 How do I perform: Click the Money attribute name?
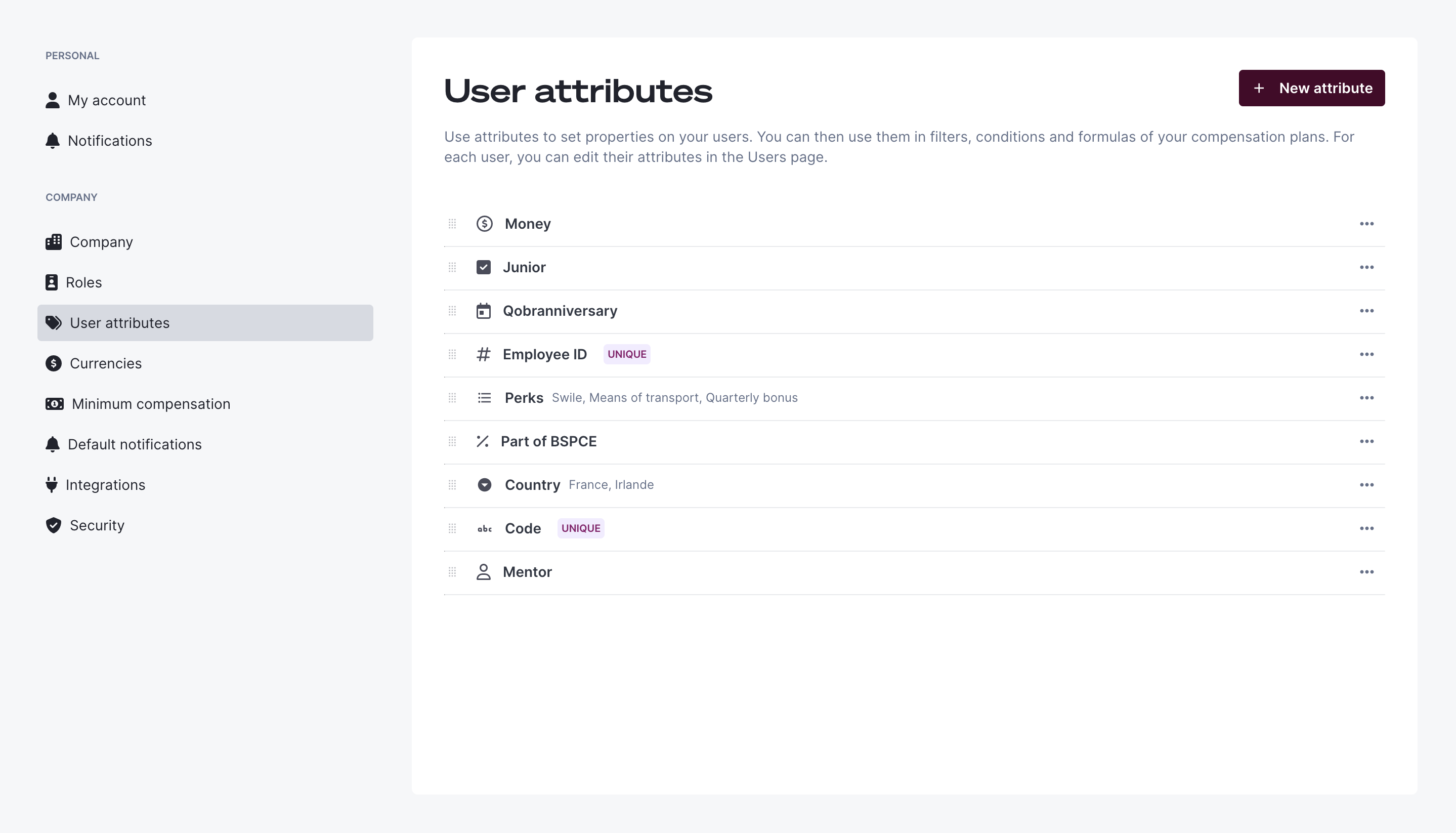coord(527,224)
